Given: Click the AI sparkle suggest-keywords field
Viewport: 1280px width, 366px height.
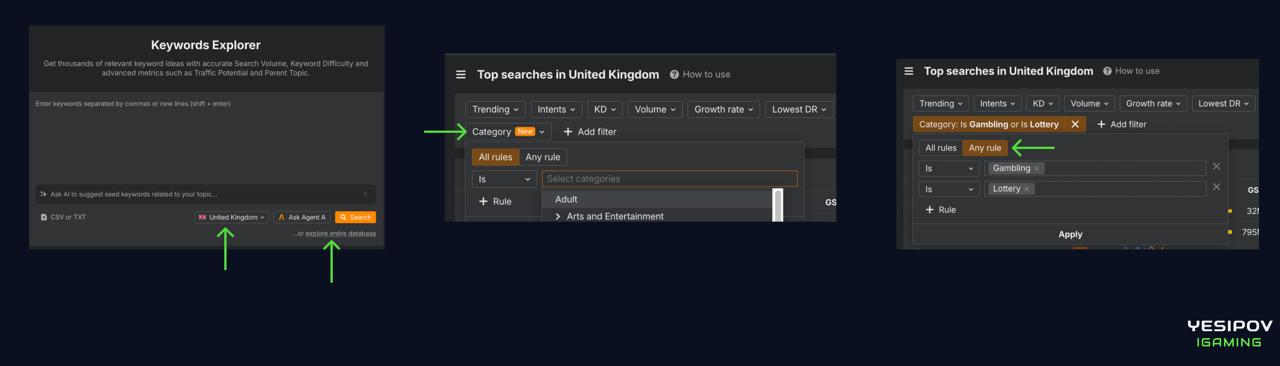Looking at the screenshot, I should (x=205, y=194).
